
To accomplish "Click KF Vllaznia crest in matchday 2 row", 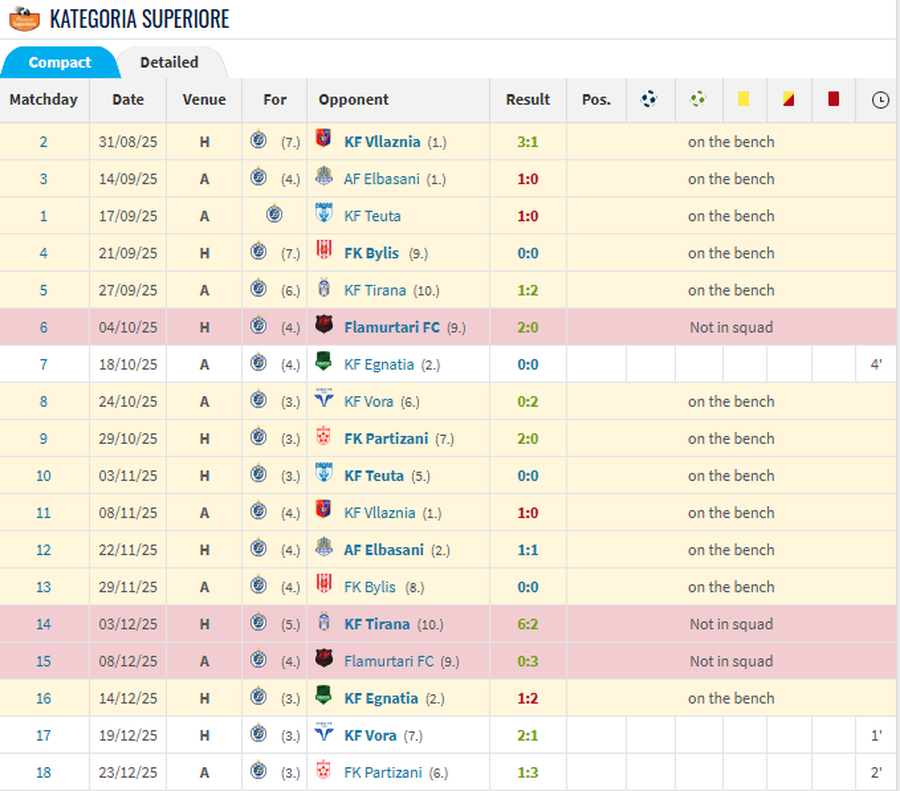I will click(x=324, y=141).
